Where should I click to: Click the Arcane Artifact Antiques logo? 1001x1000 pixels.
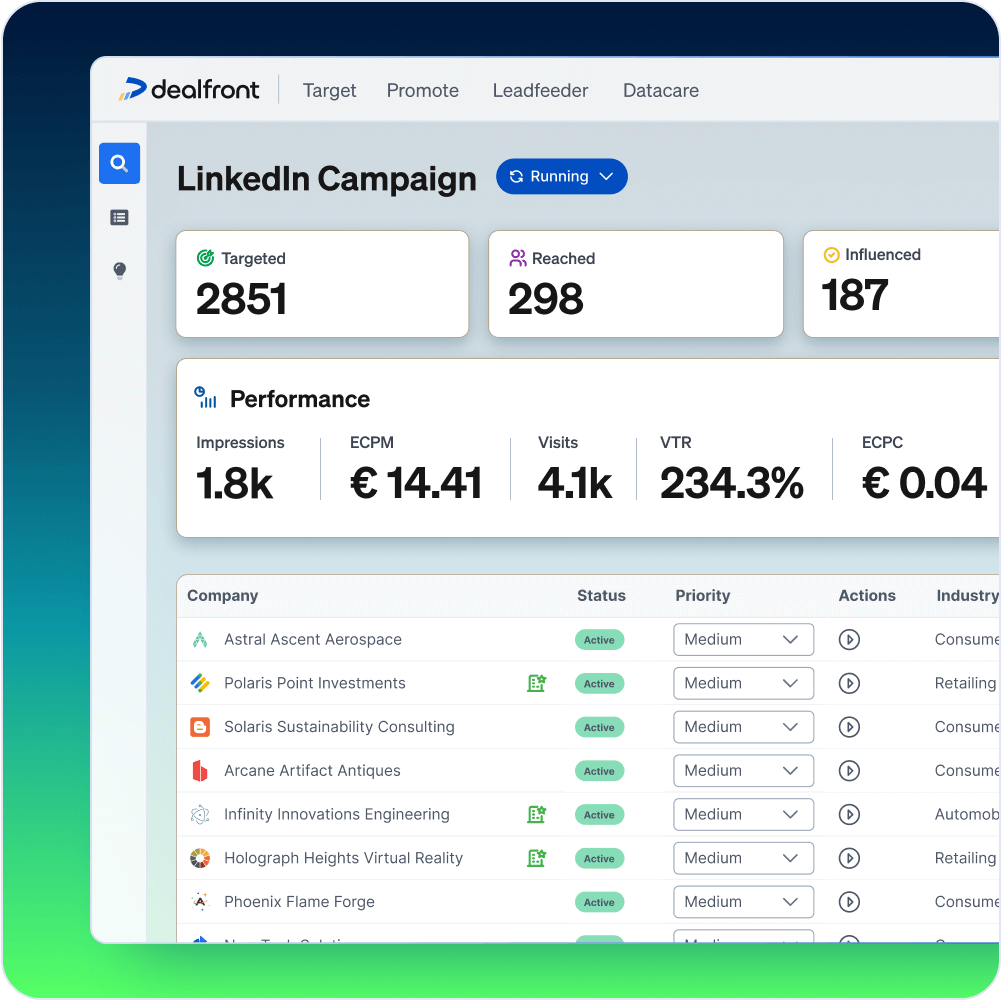click(x=200, y=771)
